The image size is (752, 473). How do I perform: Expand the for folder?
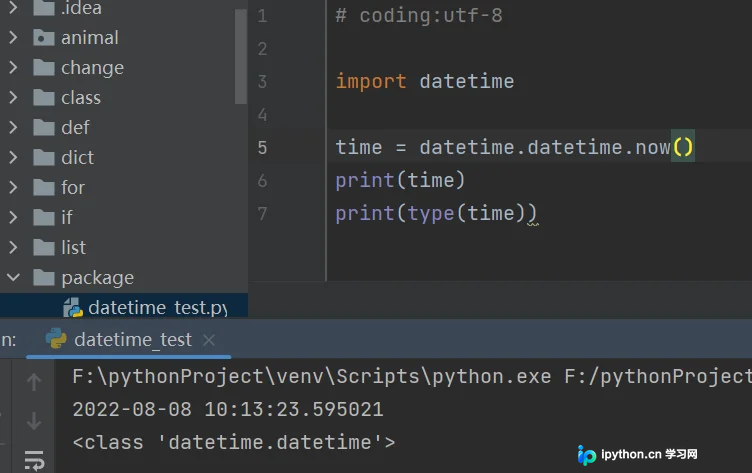[x=13, y=188]
